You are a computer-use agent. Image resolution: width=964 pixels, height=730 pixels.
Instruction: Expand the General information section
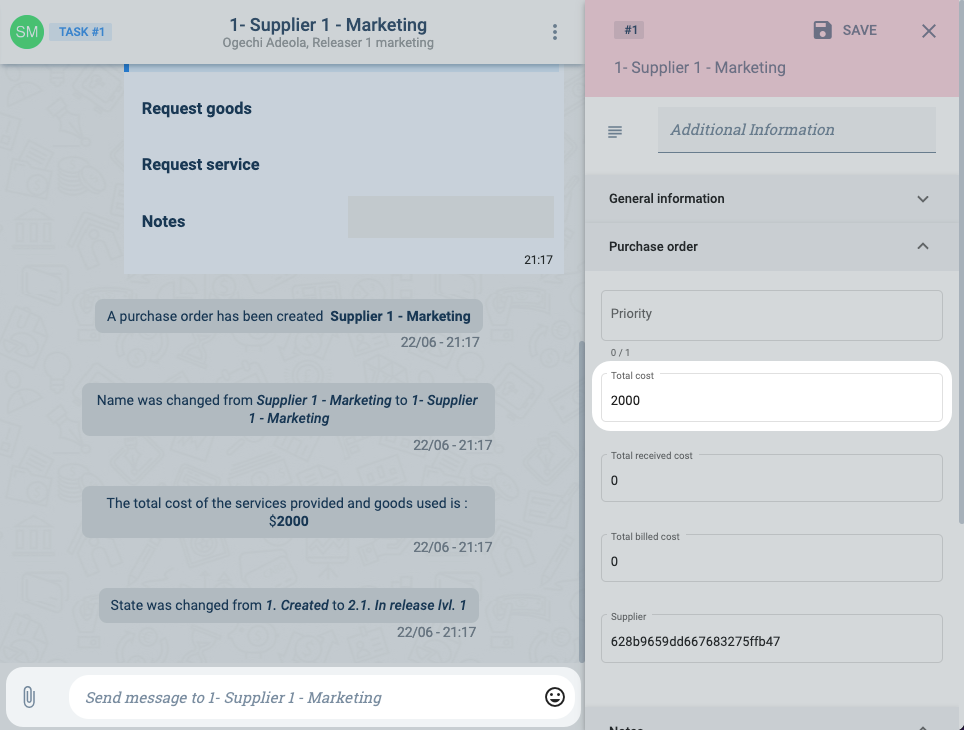[771, 199]
